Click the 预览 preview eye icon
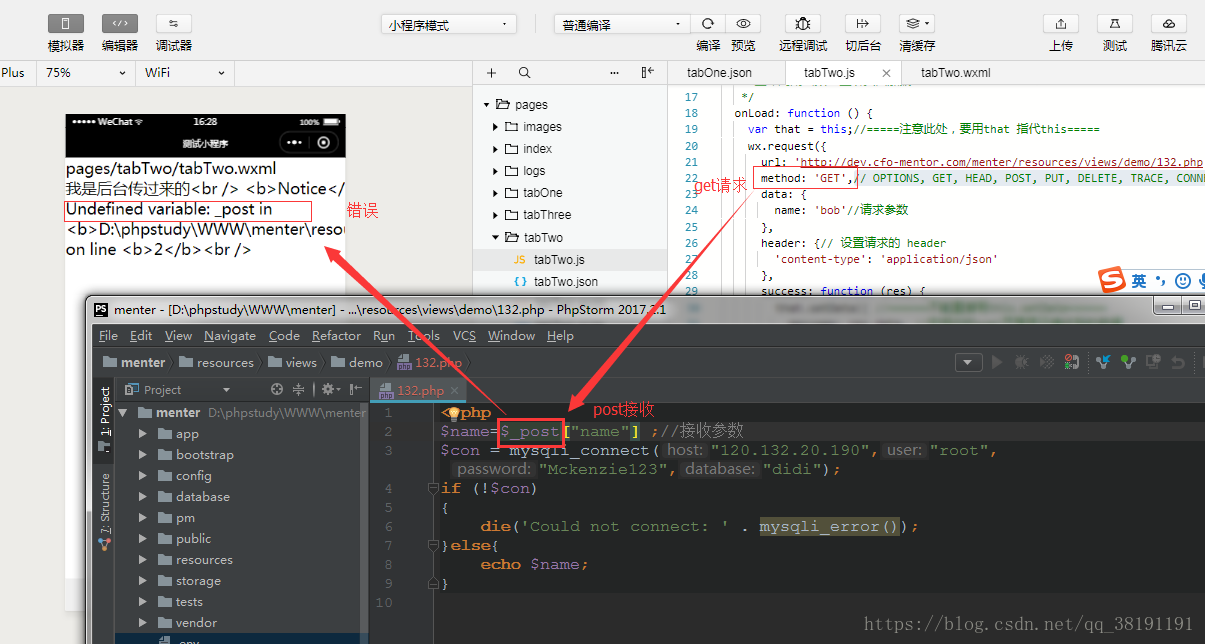1205x644 pixels. [742, 24]
